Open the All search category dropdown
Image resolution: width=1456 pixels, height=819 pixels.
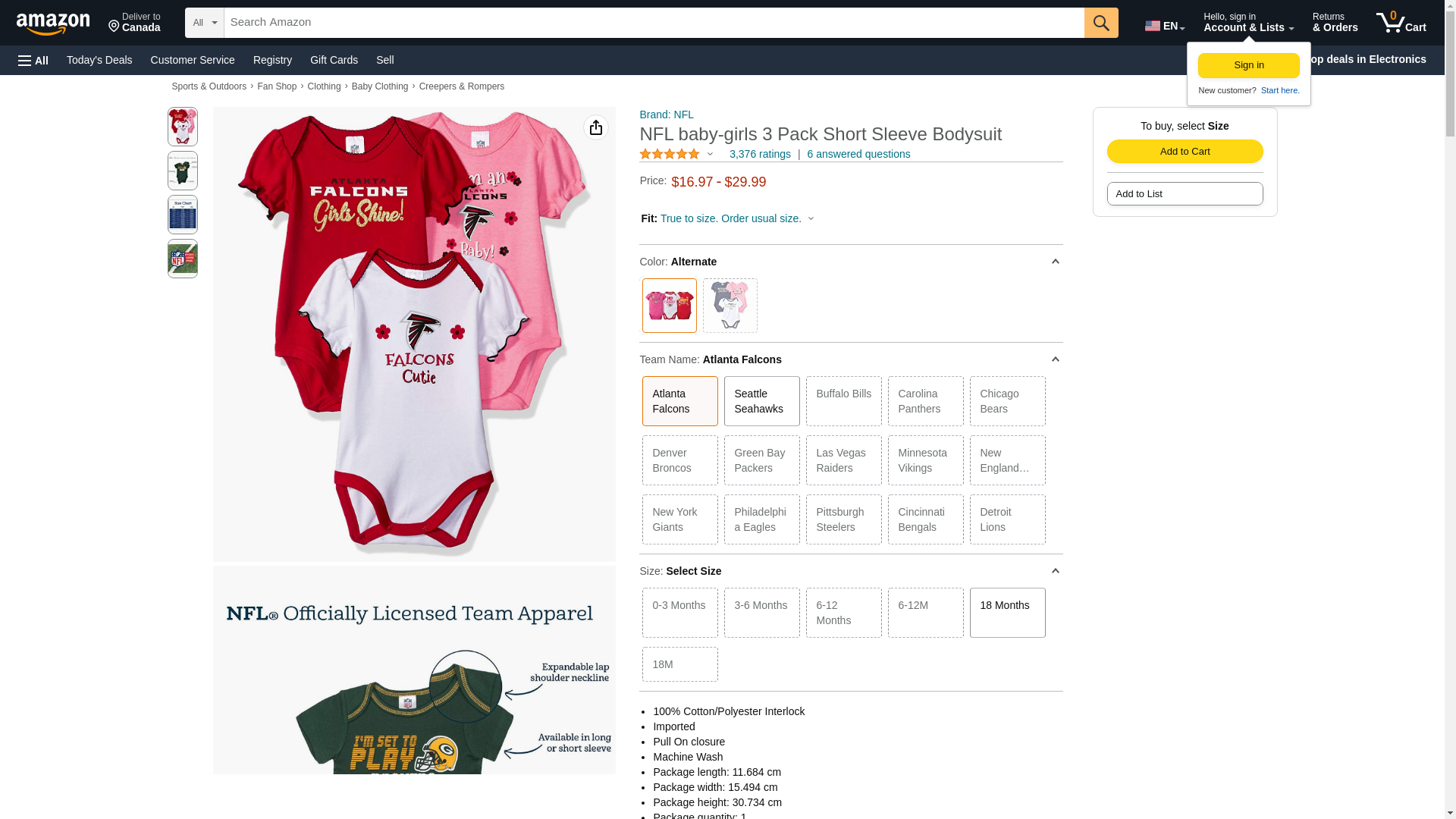tap(204, 23)
